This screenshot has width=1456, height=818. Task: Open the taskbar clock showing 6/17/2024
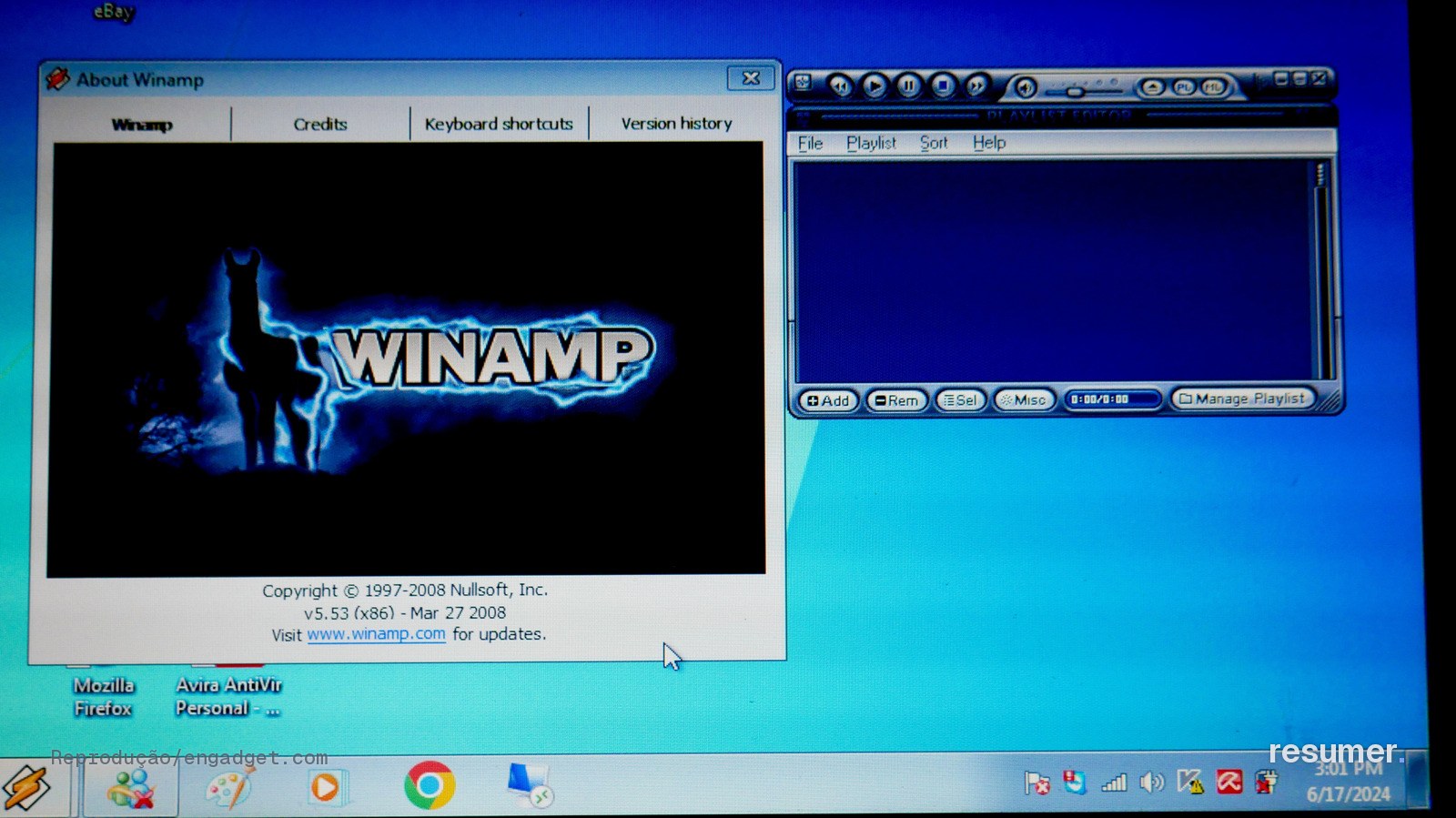[1349, 782]
